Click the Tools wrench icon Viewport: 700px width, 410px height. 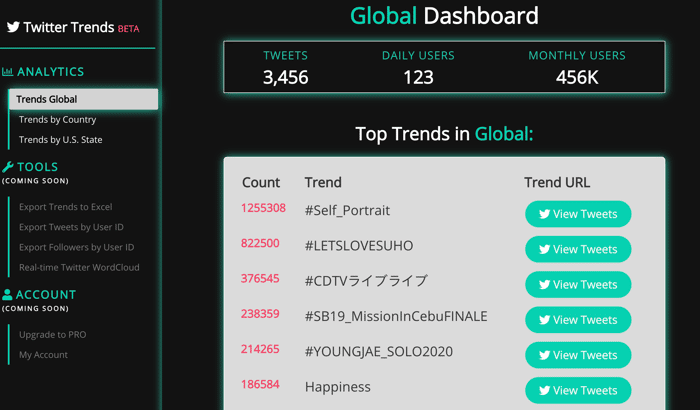pyautogui.click(x=8, y=167)
